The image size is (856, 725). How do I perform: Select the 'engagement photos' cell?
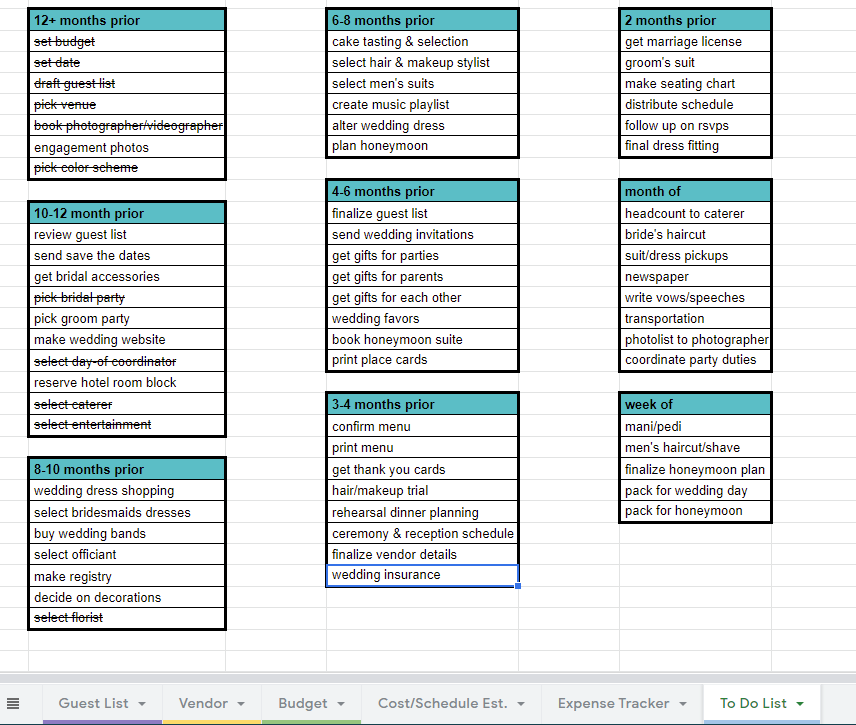(x=127, y=147)
